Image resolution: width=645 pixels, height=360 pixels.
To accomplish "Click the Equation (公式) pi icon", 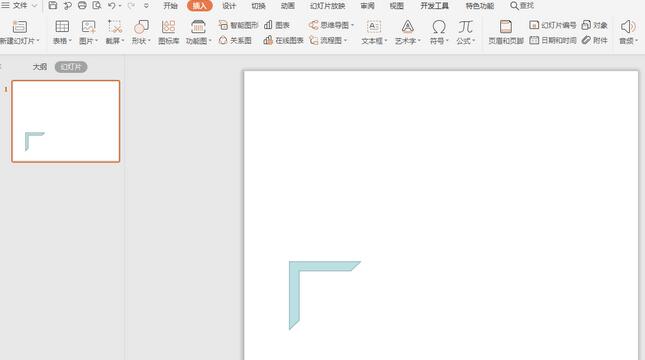I will point(465,27).
